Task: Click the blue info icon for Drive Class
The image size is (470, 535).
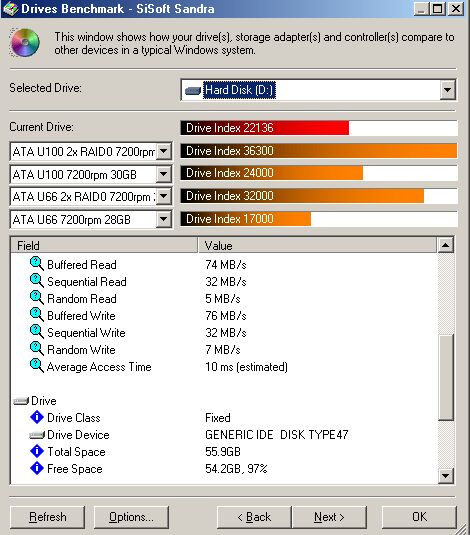Action: 37,417
